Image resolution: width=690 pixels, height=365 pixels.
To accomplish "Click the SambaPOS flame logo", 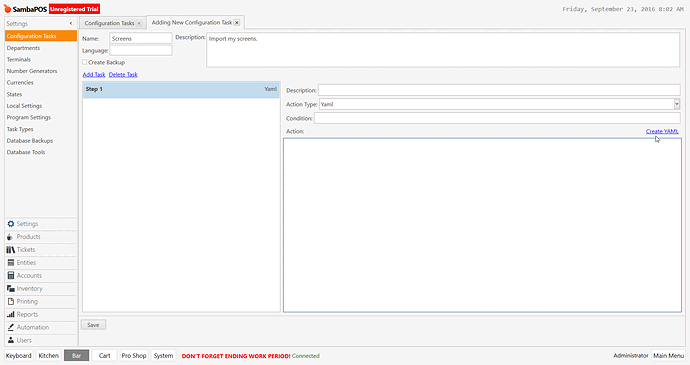I will point(7,9).
